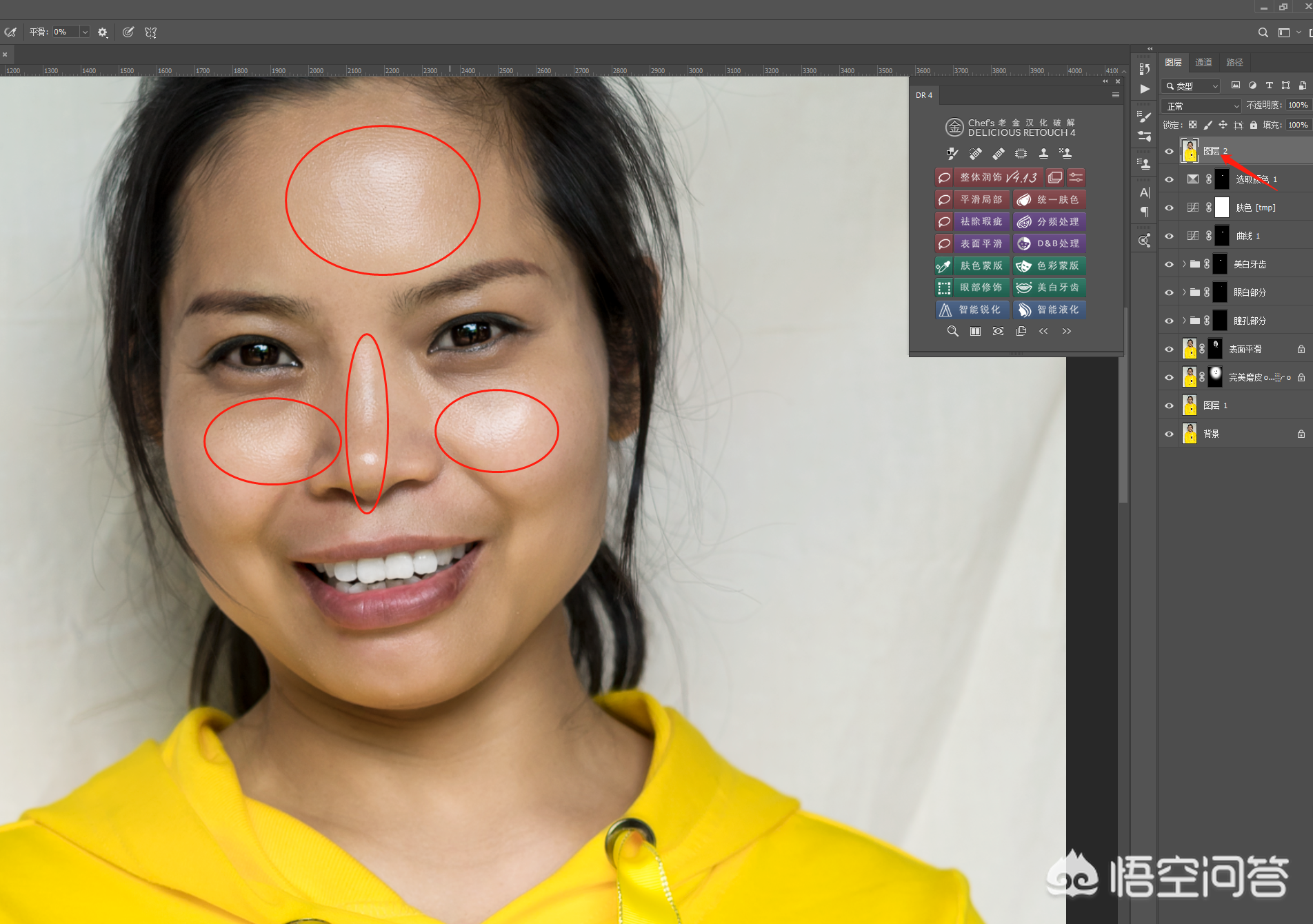Click the eye preview icon in DR4 footer
Screen dimensions: 1313x924
[998, 331]
